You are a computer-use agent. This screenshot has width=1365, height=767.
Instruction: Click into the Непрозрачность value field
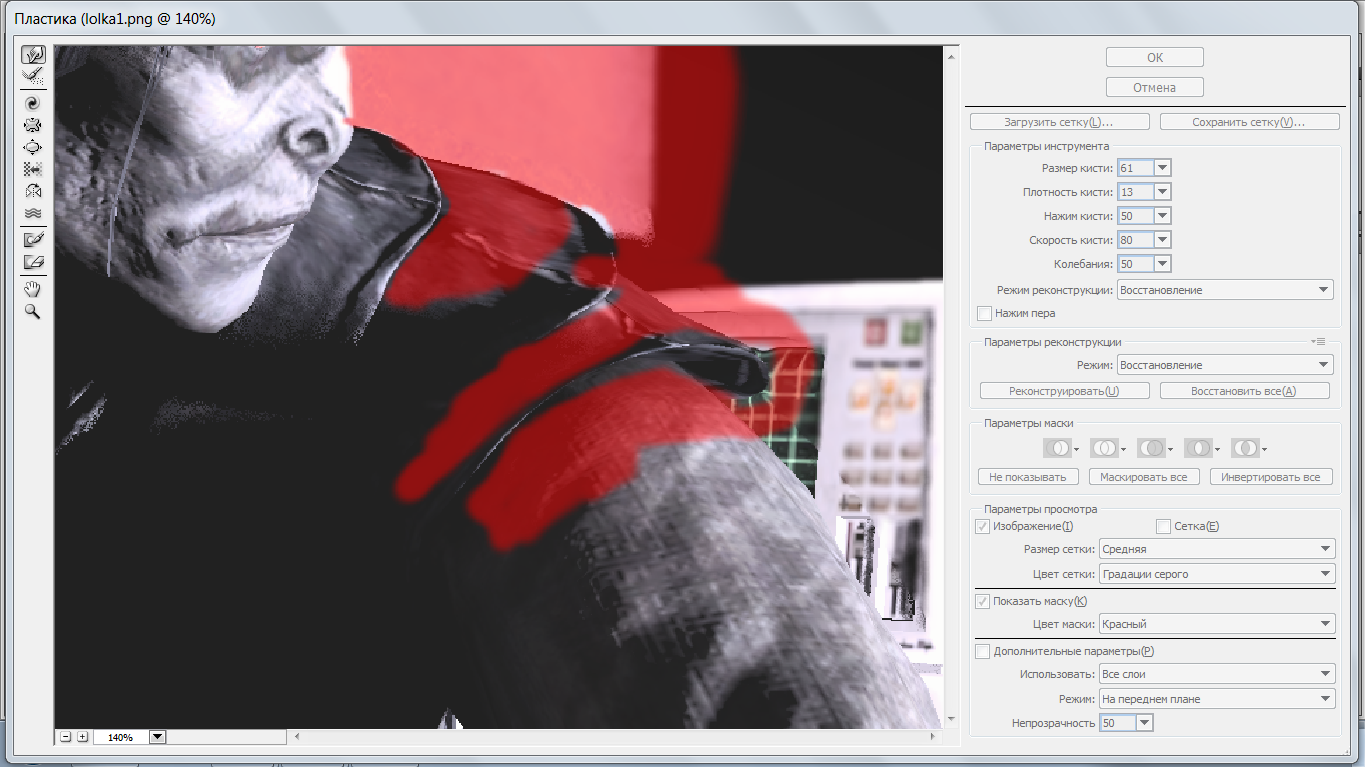(1118, 722)
